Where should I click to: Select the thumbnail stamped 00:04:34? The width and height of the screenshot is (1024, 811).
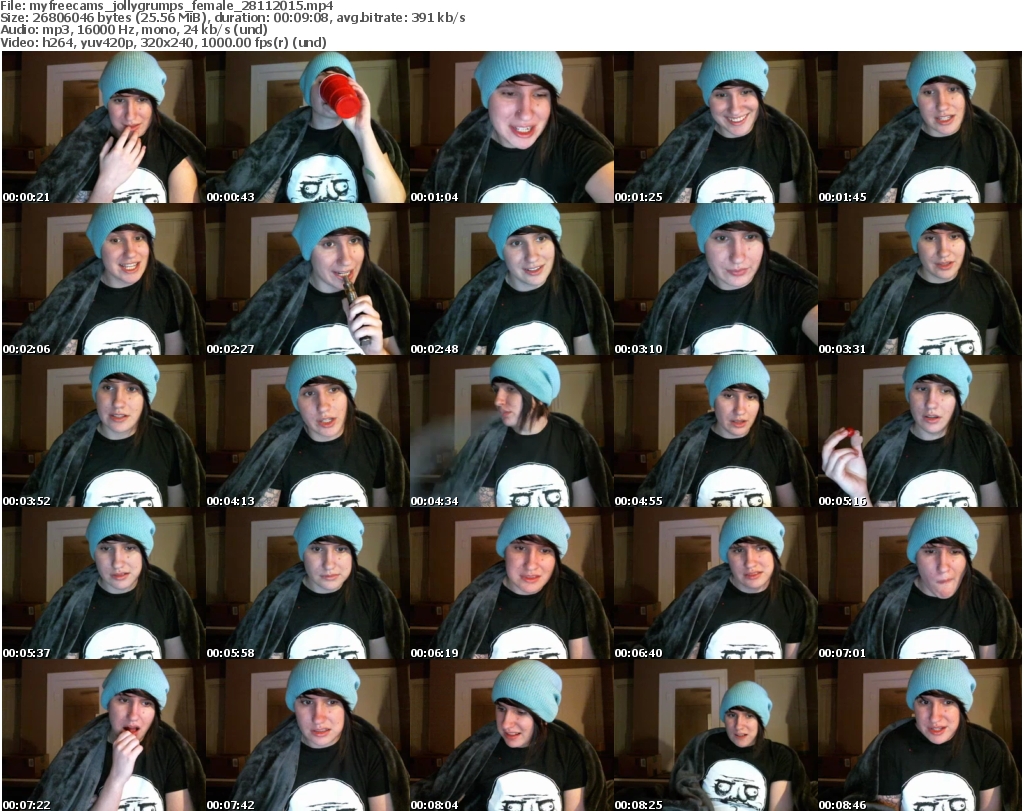[x=511, y=432]
